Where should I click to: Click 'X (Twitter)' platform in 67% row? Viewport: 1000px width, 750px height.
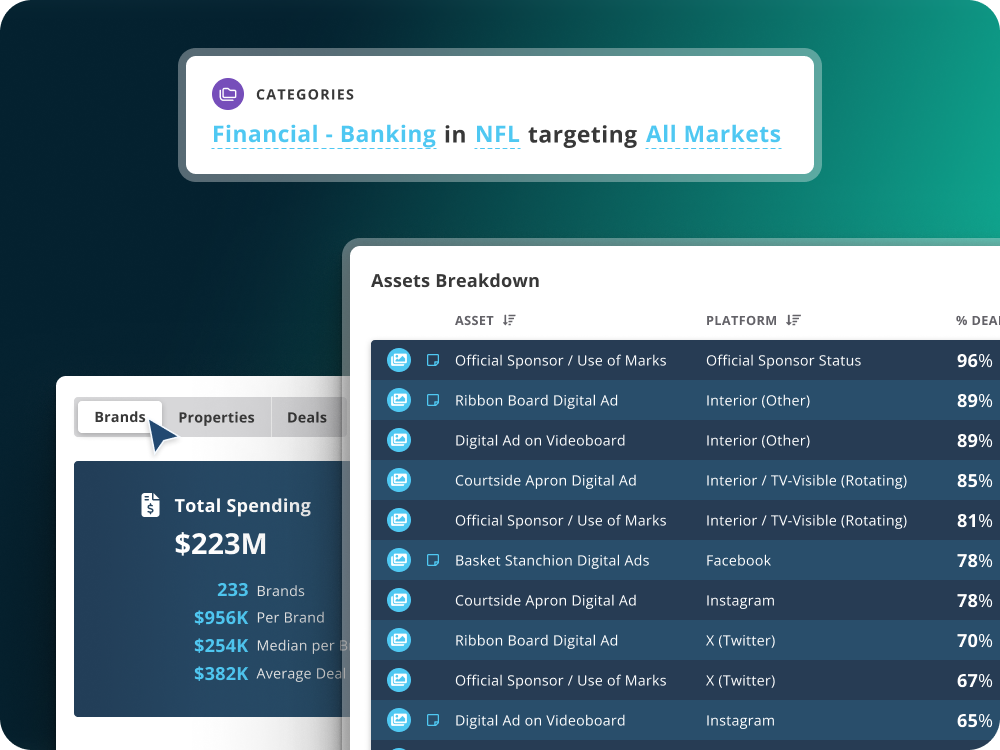(740, 680)
